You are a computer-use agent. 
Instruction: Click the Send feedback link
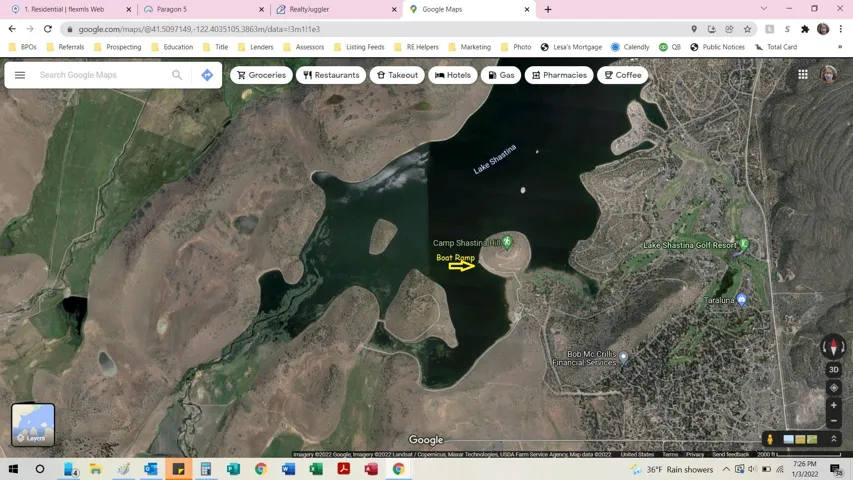(730, 454)
